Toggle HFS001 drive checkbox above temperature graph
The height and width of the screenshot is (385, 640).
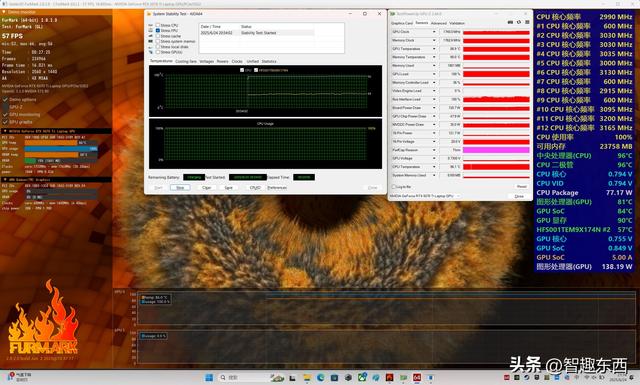256,70
